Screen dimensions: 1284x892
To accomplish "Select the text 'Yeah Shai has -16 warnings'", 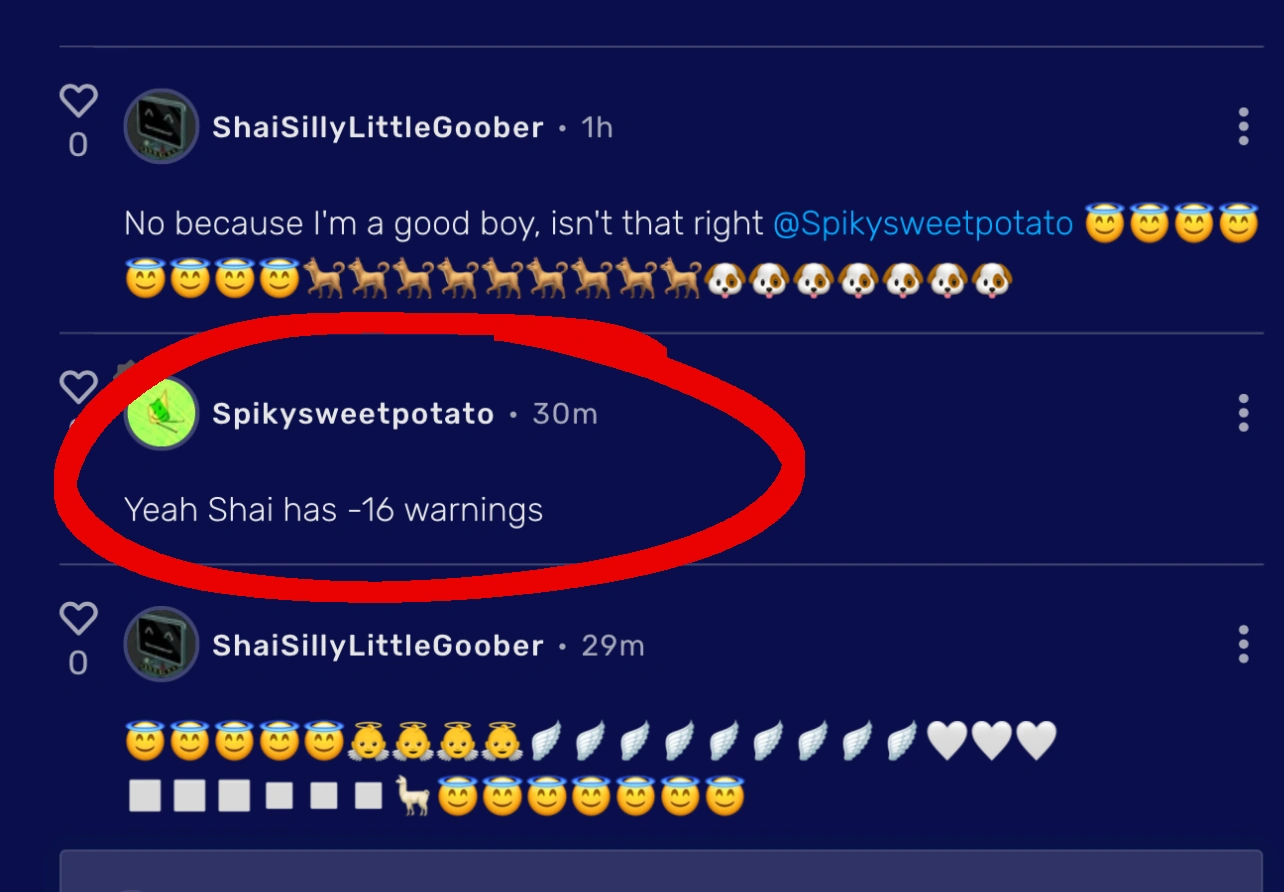I will pyautogui.click(x=334, y=510).
